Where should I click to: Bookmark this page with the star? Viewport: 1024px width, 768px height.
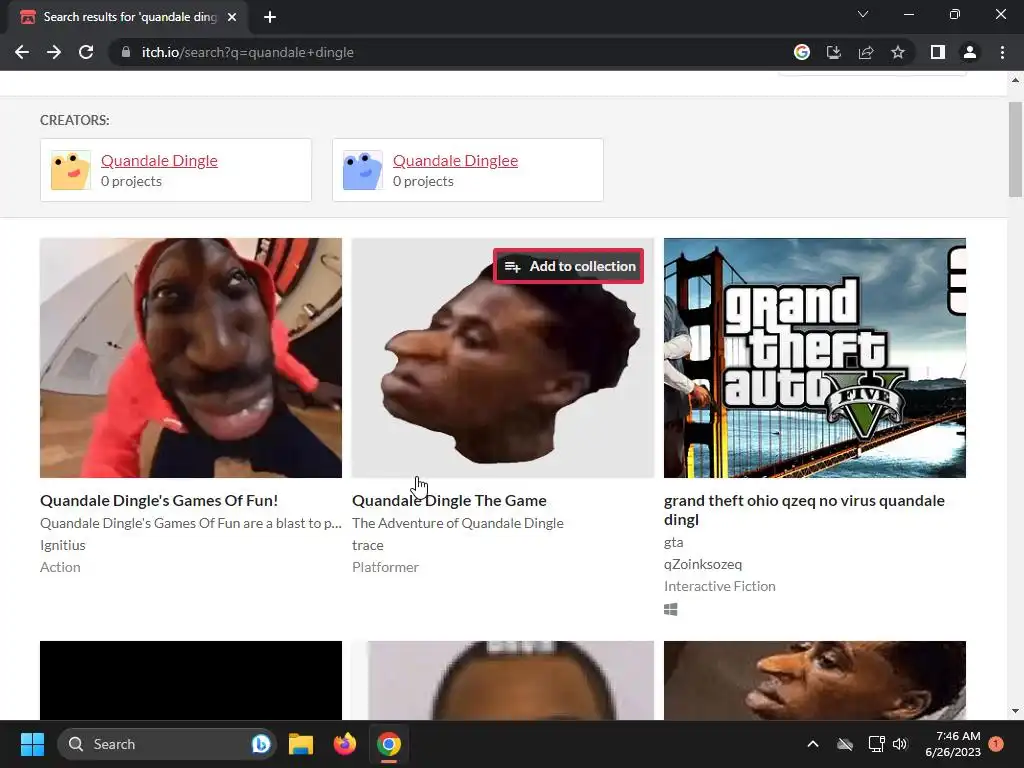898,52
